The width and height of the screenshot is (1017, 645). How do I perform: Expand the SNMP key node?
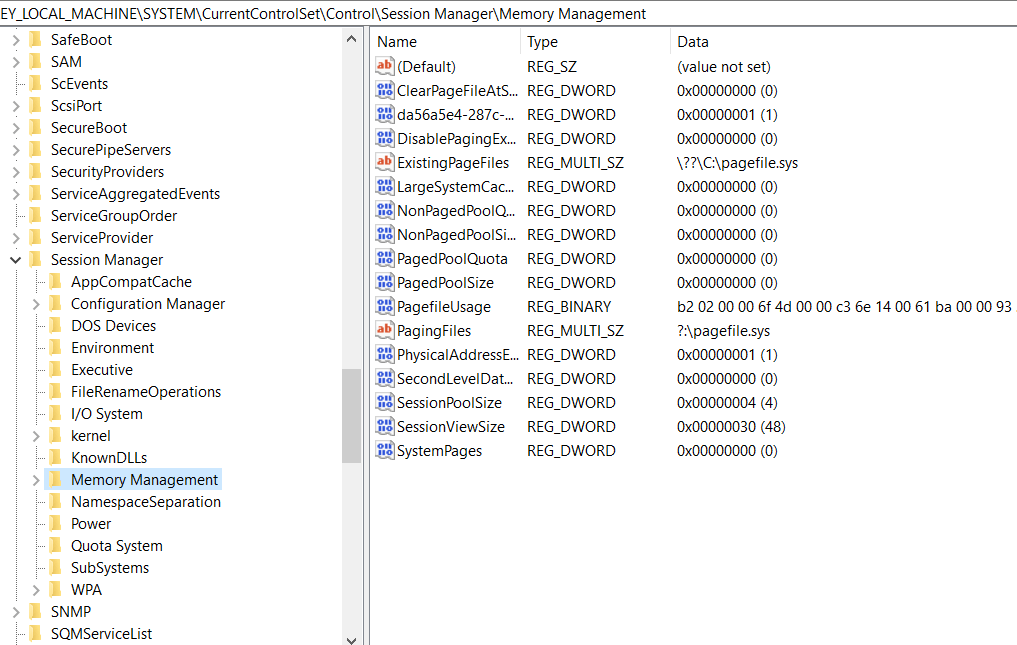click(x=16, y=612)
